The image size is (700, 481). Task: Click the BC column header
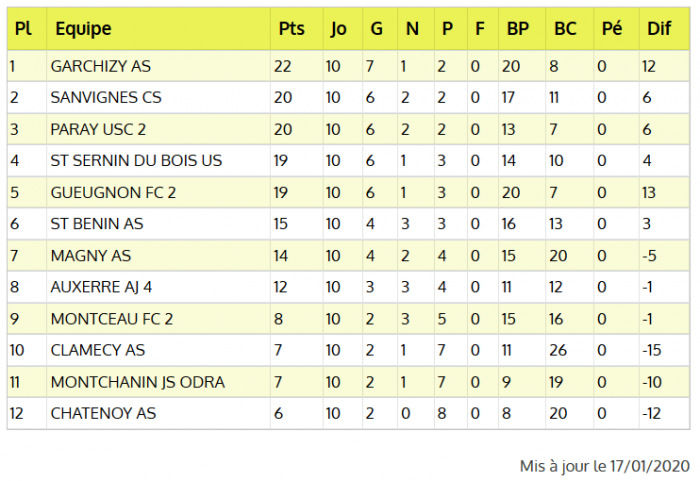565,29
